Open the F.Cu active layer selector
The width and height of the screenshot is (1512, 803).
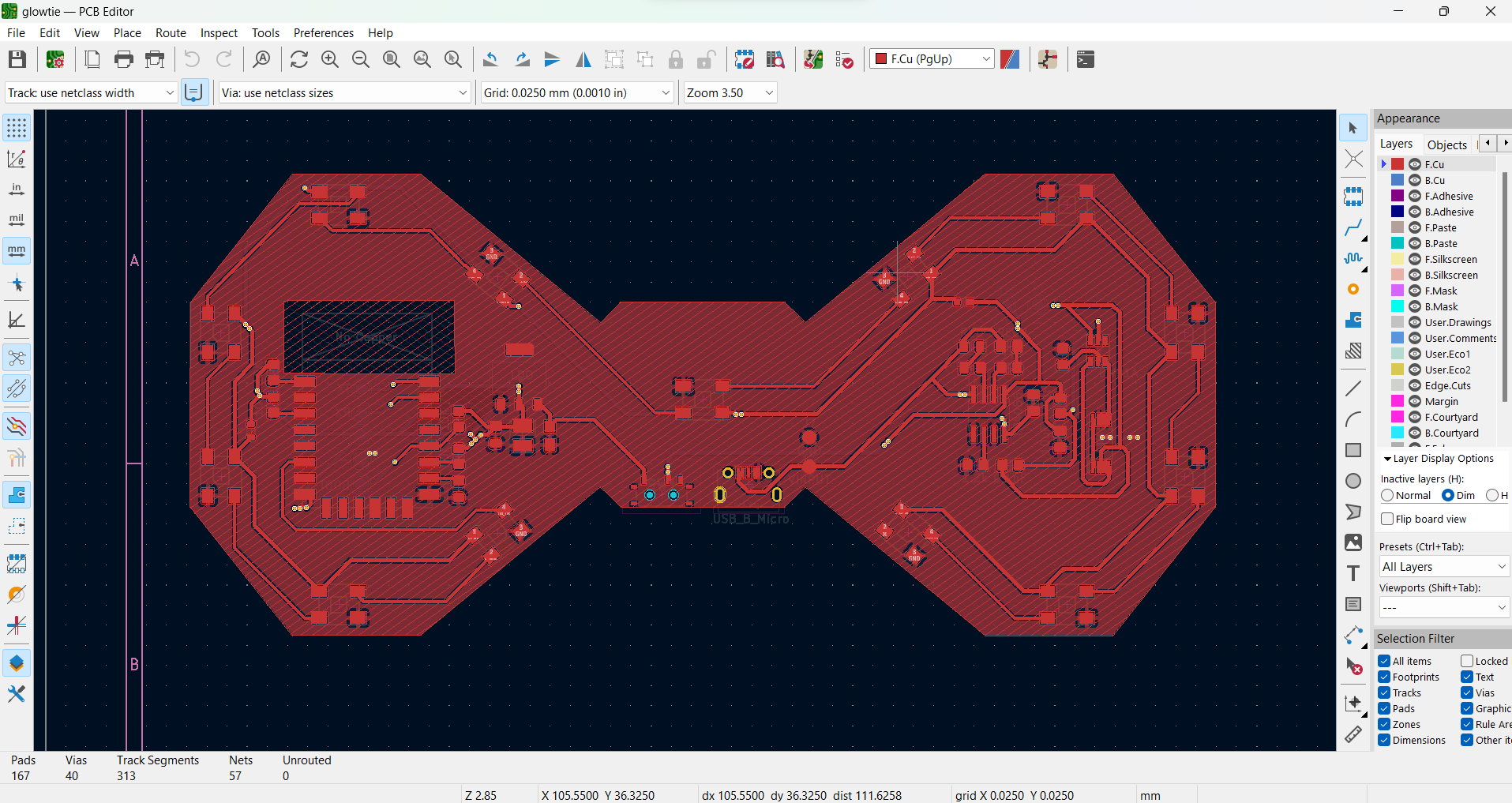(x=932, y=59)
